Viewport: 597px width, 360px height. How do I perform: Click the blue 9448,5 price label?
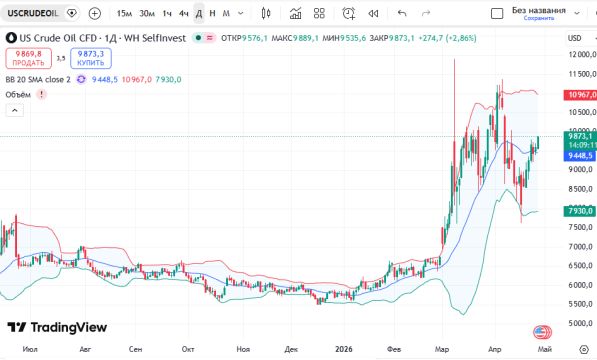(x=580, y=156)
